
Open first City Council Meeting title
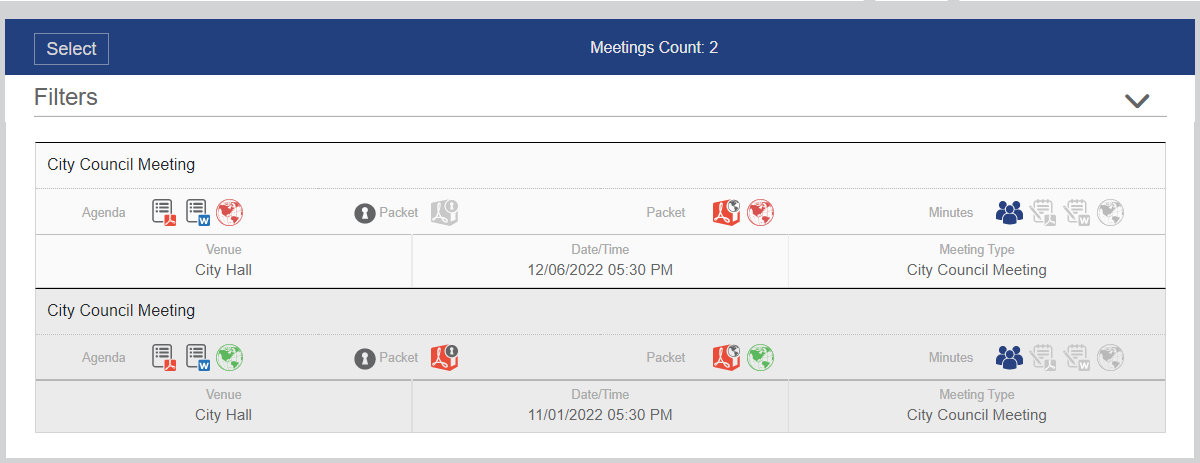coord(121,165)
